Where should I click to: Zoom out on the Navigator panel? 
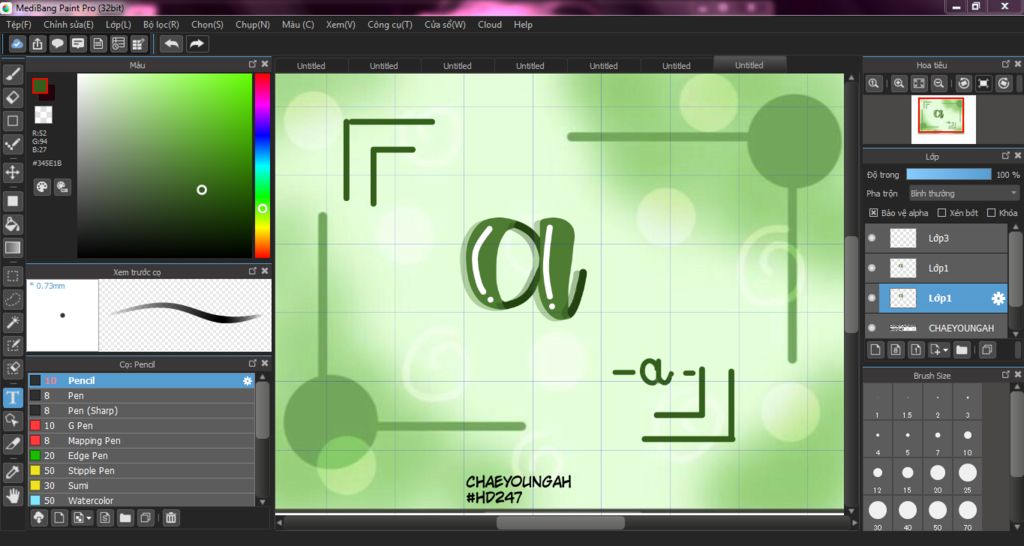(938, 84)
